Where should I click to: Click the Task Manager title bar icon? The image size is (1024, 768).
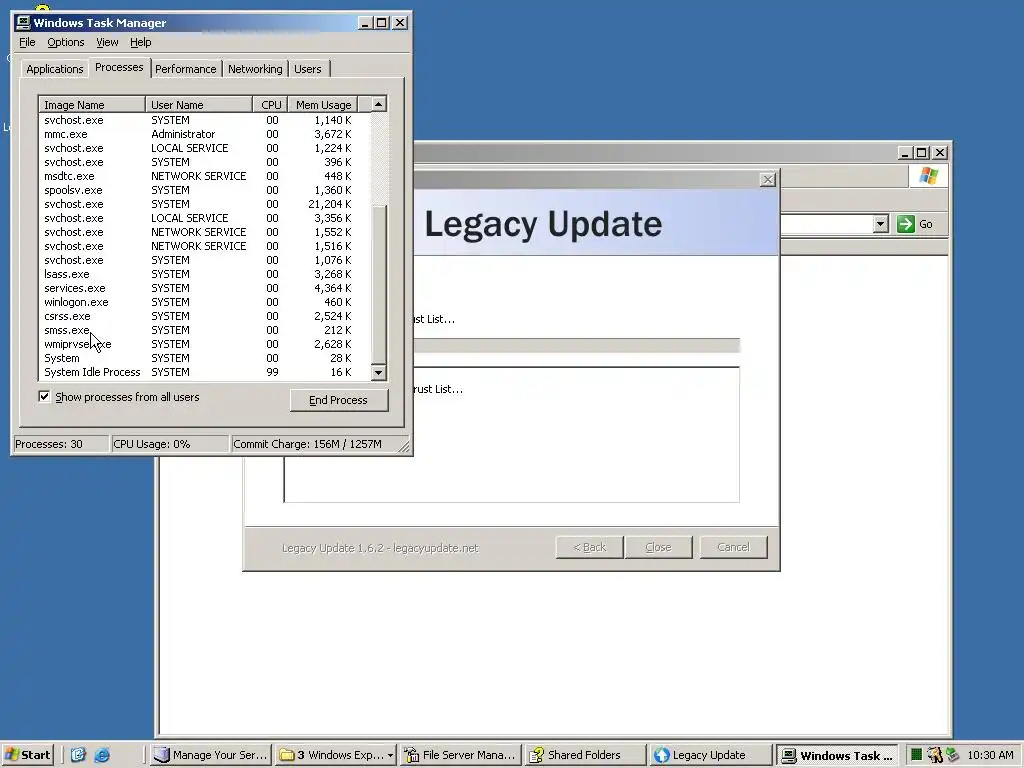click(x=24, y=23)
